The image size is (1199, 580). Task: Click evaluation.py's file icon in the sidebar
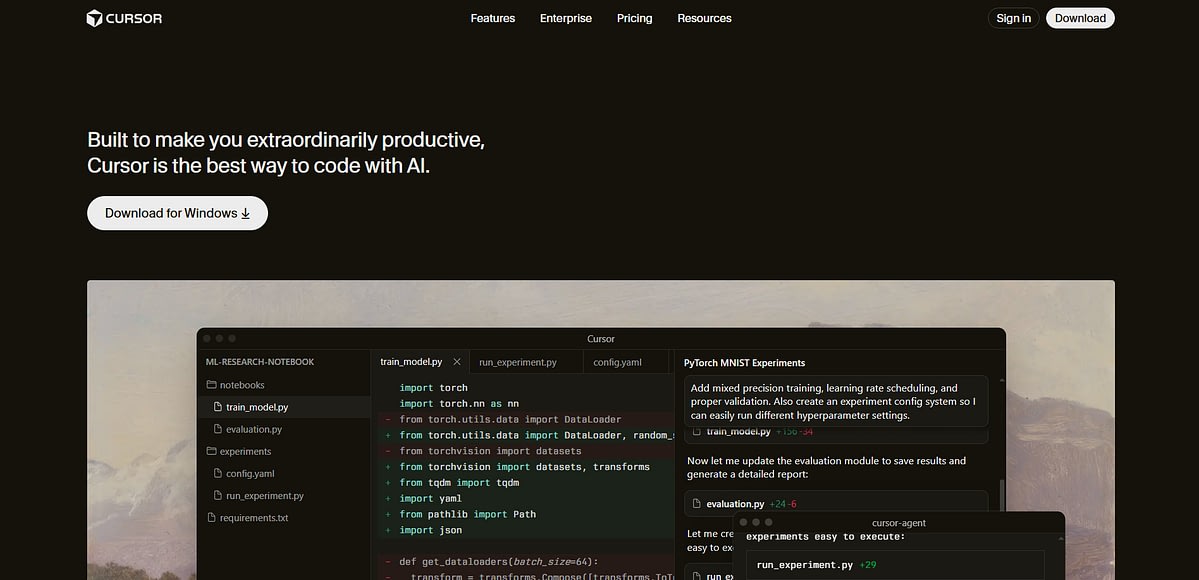pos(219,429)
